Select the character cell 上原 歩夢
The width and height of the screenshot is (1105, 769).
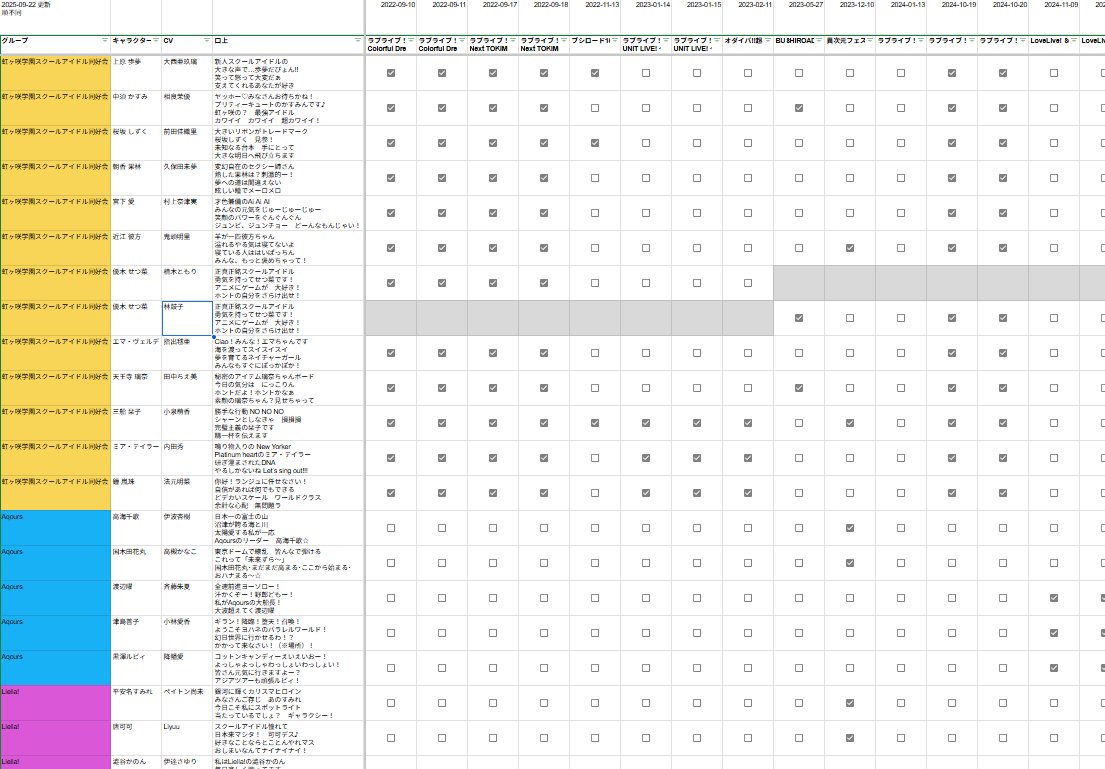(136, 73)
